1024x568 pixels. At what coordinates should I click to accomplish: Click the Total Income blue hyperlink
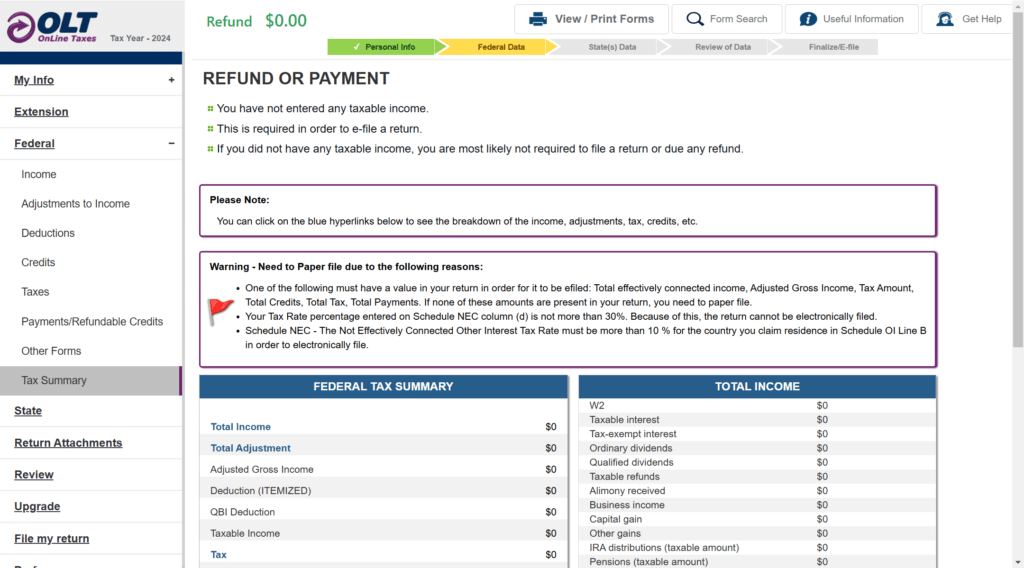tap(240, 427)
